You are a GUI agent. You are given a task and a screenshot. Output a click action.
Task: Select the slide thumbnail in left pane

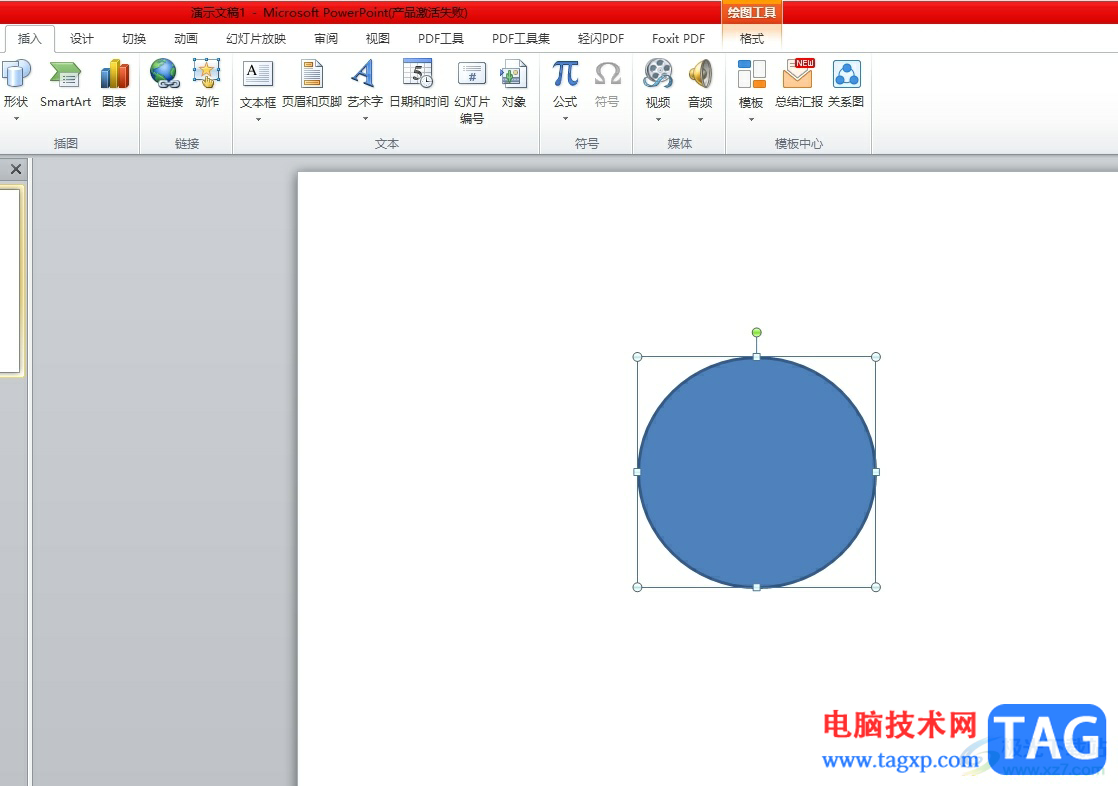click(10, 280)
